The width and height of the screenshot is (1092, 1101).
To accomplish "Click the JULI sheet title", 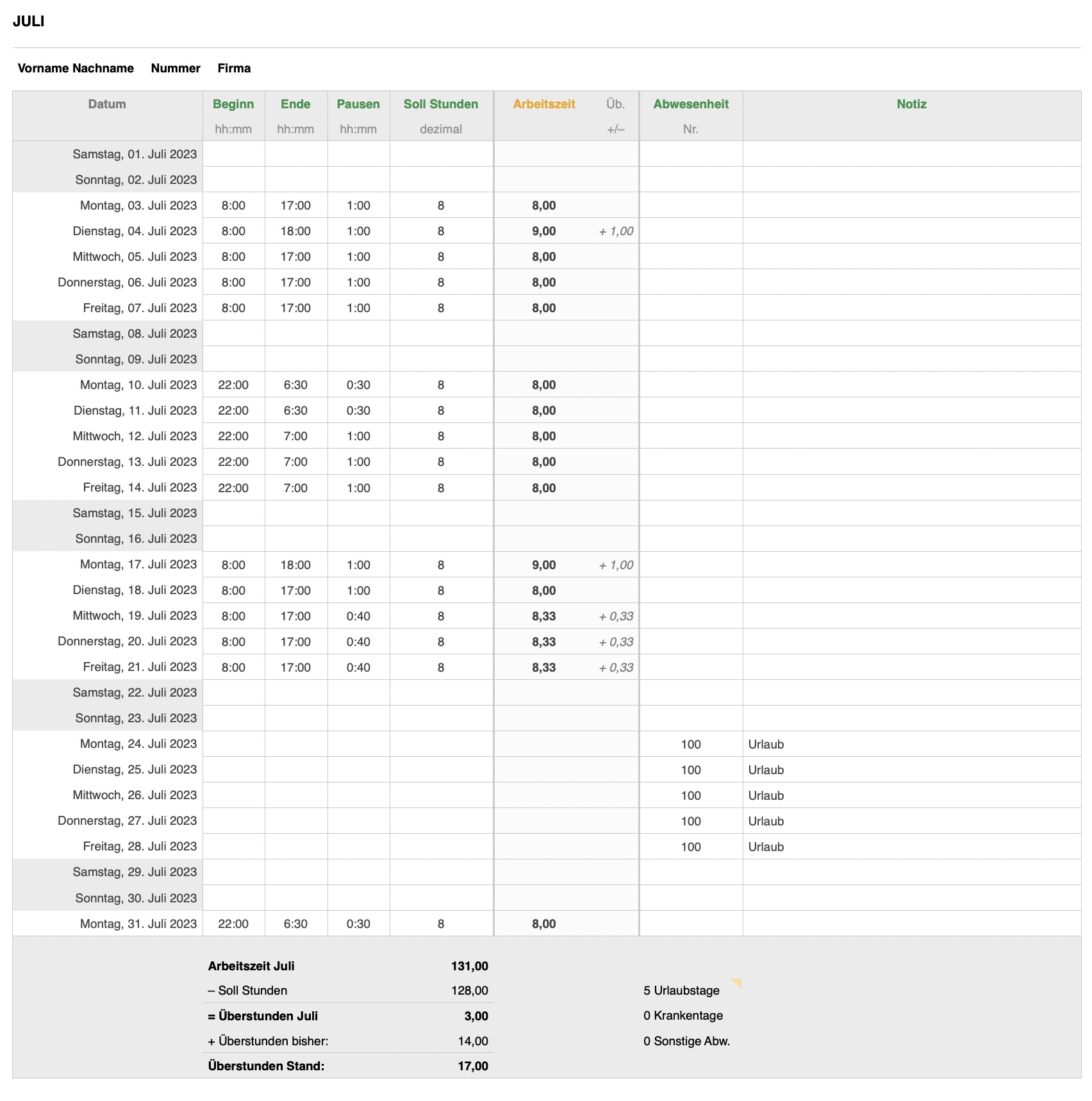I will click(29, 21).
